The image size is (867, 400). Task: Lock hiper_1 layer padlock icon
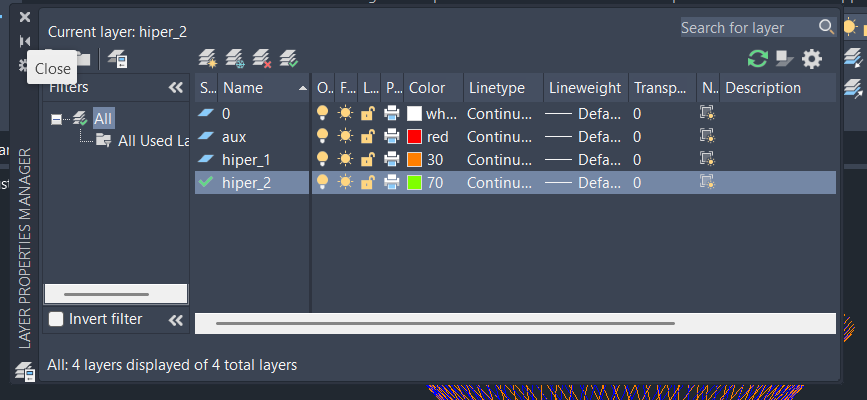tap(368, 159)
